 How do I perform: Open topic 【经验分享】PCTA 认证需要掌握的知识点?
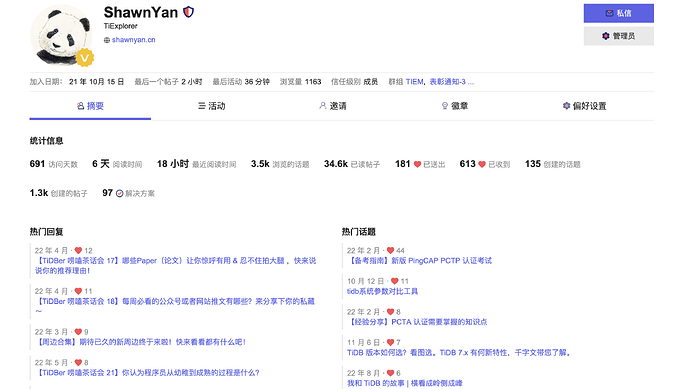coord(417,322)
